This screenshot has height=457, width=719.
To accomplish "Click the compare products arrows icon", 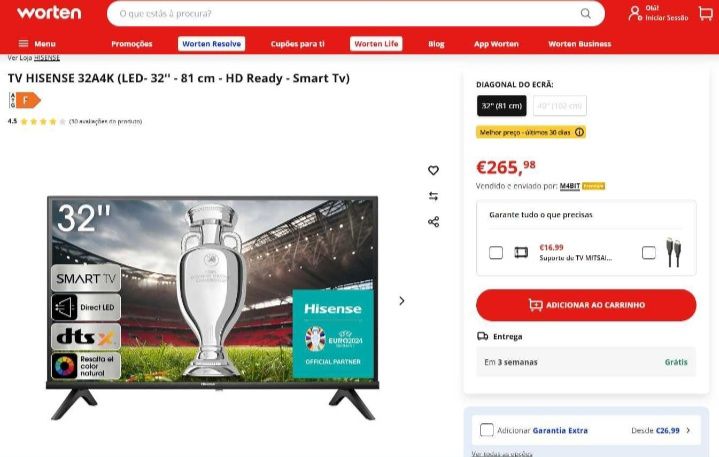I will [x=433, y=196].
